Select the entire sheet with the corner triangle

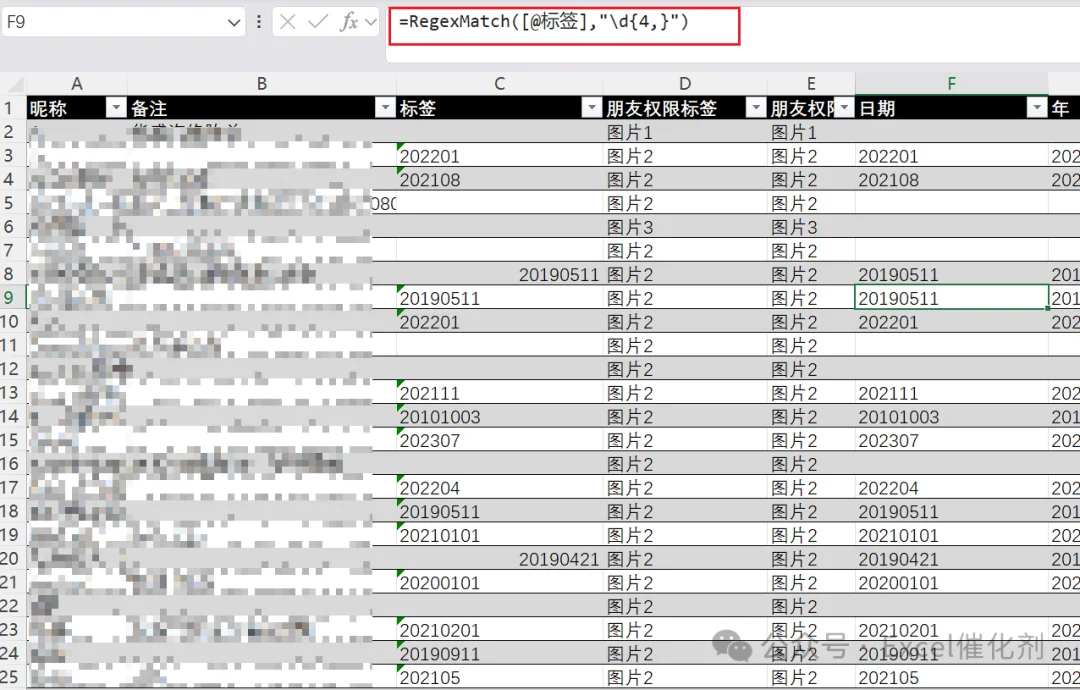coord(14,84)
